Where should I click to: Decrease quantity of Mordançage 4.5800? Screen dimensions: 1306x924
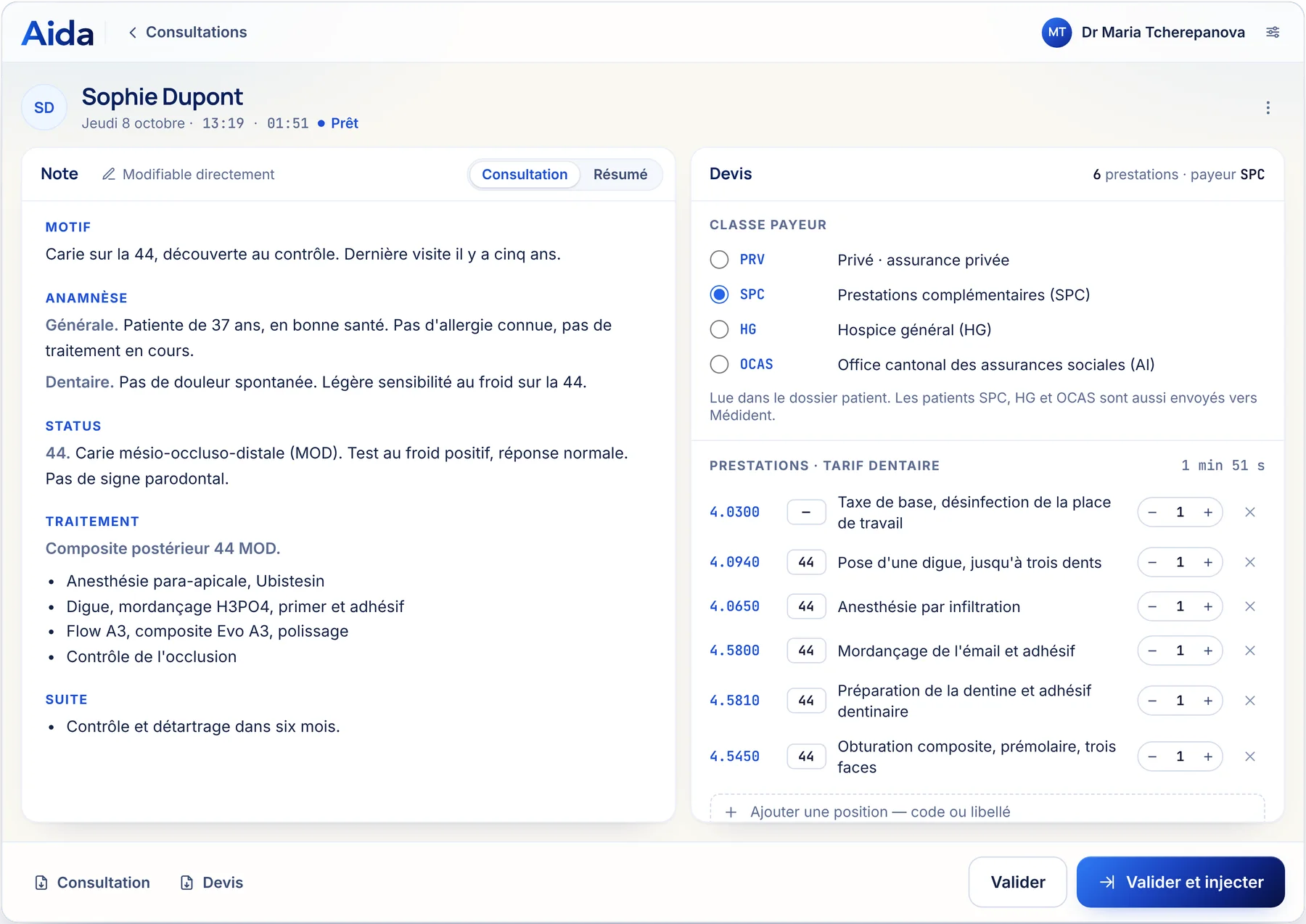click(1152, 651)
